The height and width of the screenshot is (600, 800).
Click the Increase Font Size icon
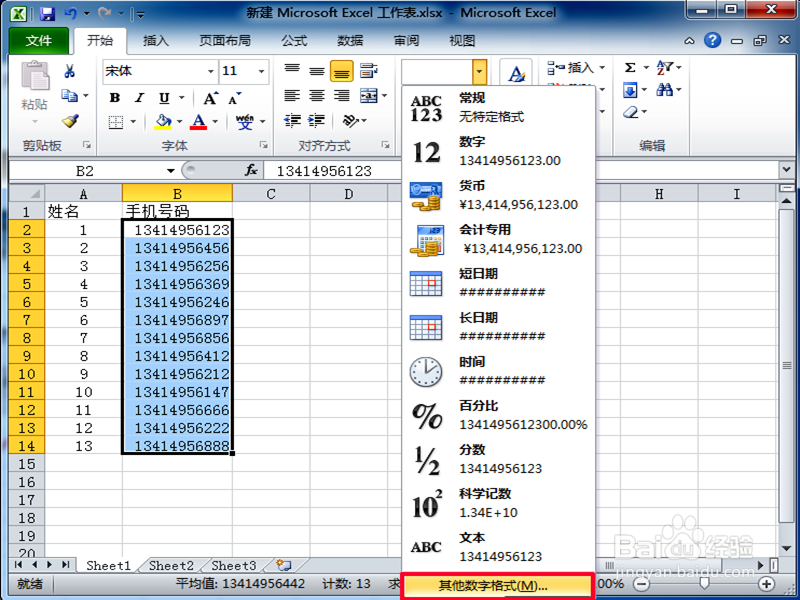click(x=211, y=98)
